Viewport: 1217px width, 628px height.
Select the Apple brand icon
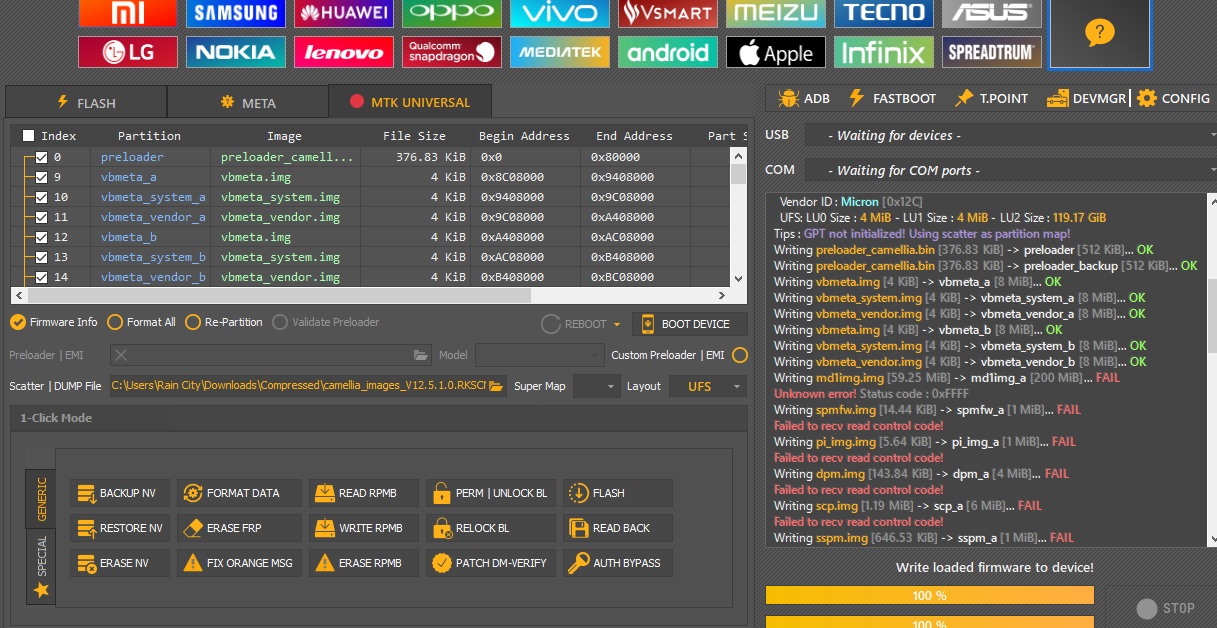click(x=776, y=52)
